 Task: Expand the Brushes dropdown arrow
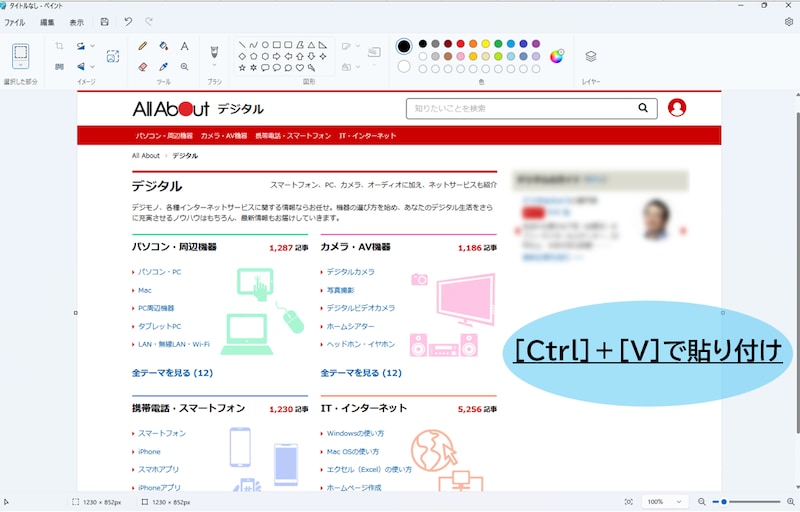point(214,65)
